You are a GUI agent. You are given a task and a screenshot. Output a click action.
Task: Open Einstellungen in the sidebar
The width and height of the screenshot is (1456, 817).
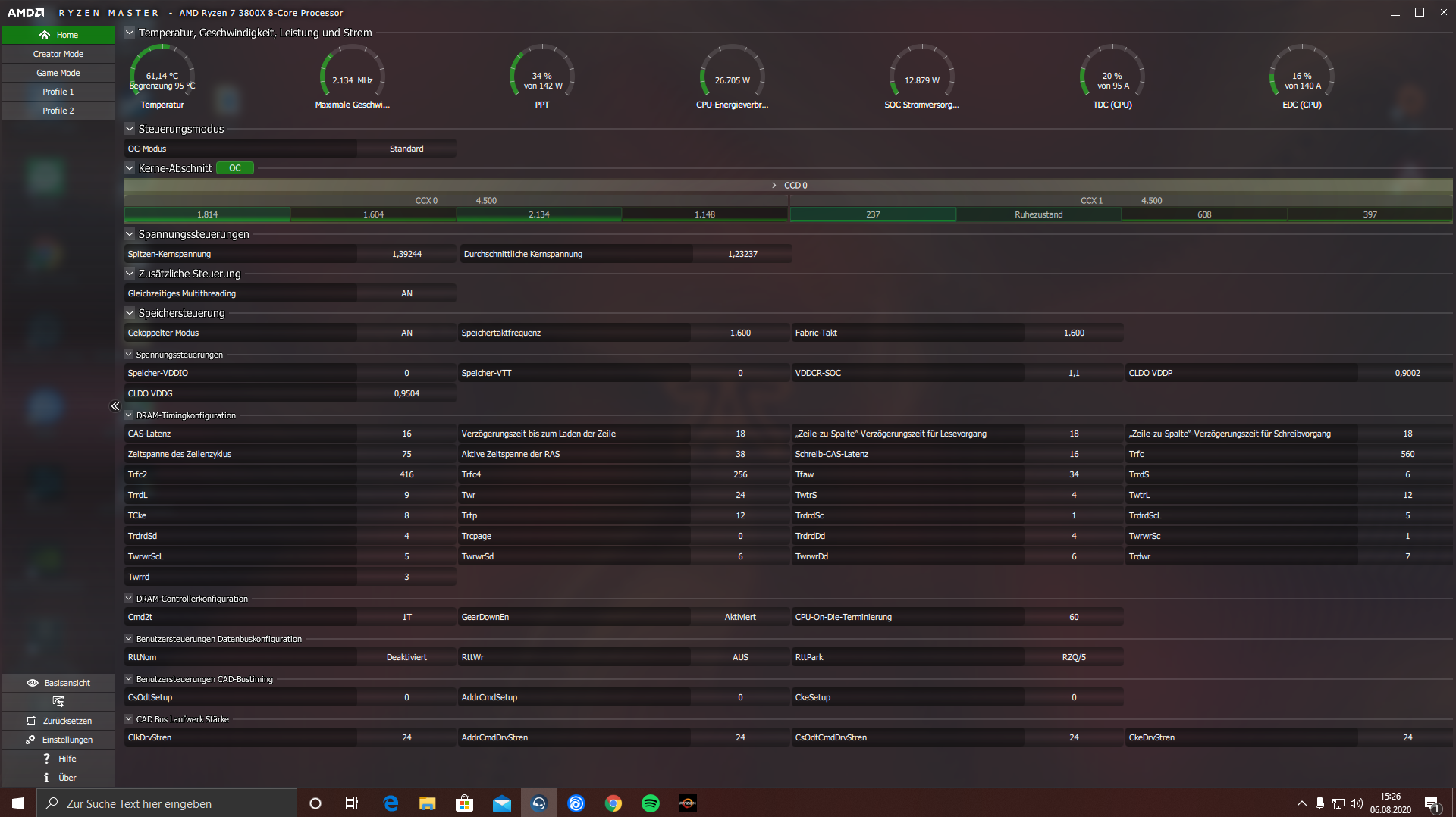(58, 740)
